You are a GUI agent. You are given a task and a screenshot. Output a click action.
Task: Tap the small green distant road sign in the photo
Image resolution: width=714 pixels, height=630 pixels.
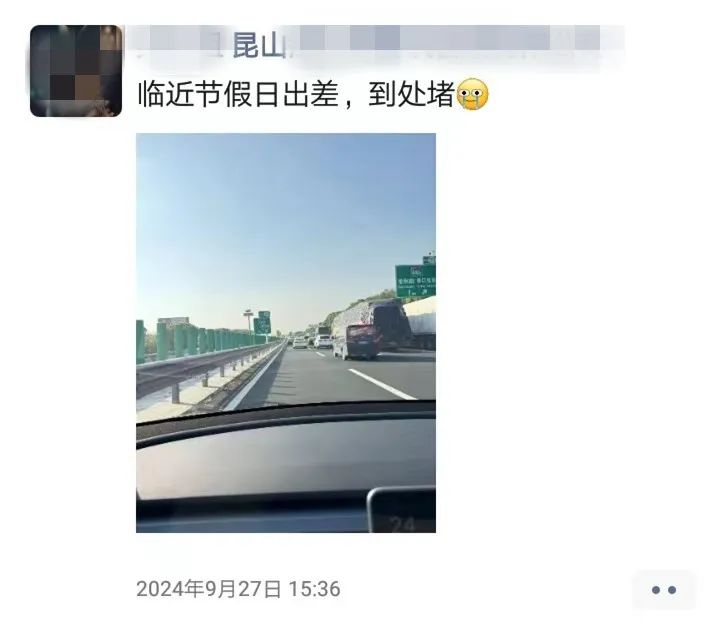[263, 323]
